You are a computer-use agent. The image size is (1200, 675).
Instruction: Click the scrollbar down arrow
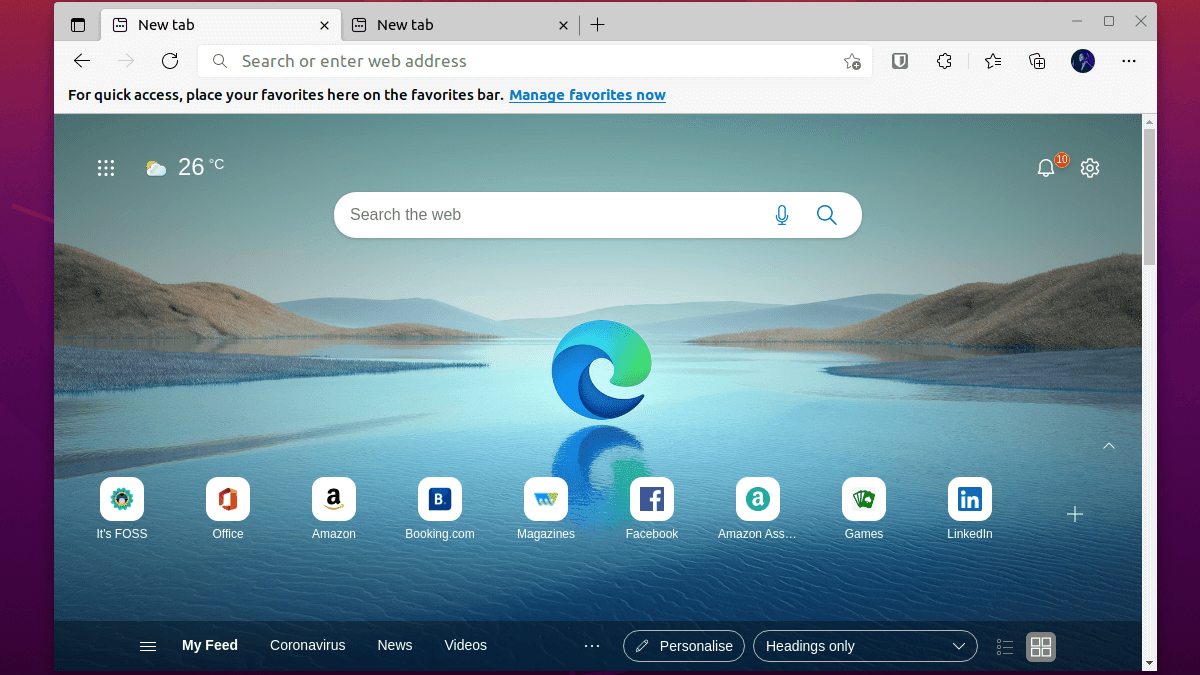(x=1149, y=662)
